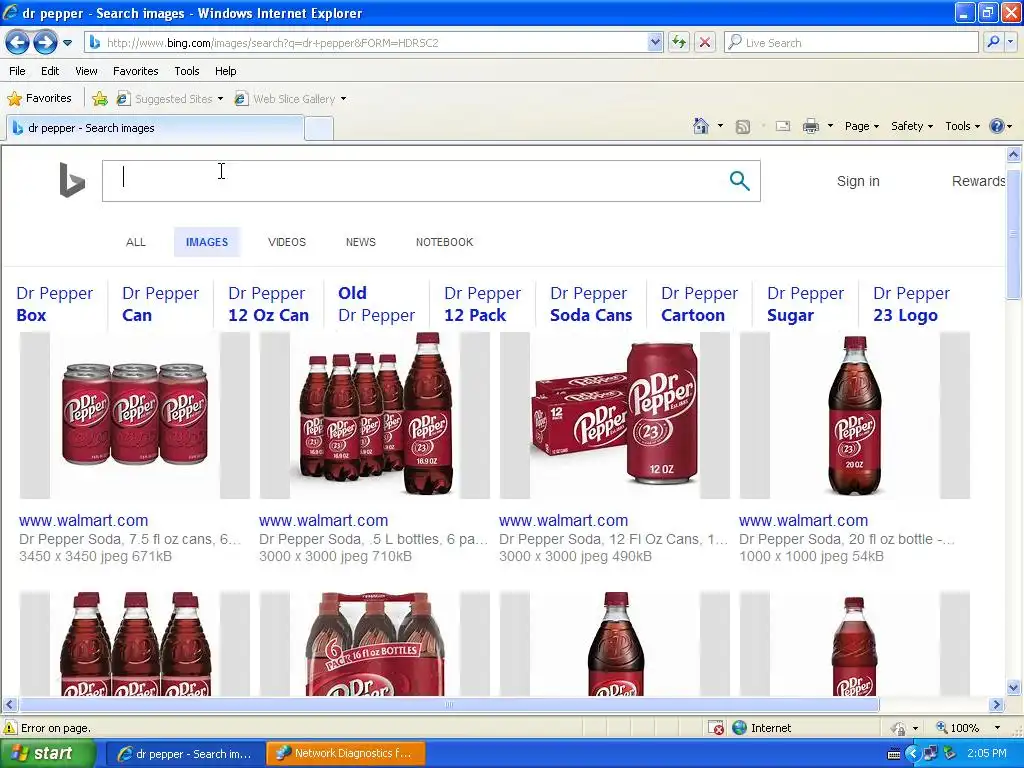Click the Live Search magnifier button
The height and width of the screenshot is (768, 1024).
click(x=993, y=42)
